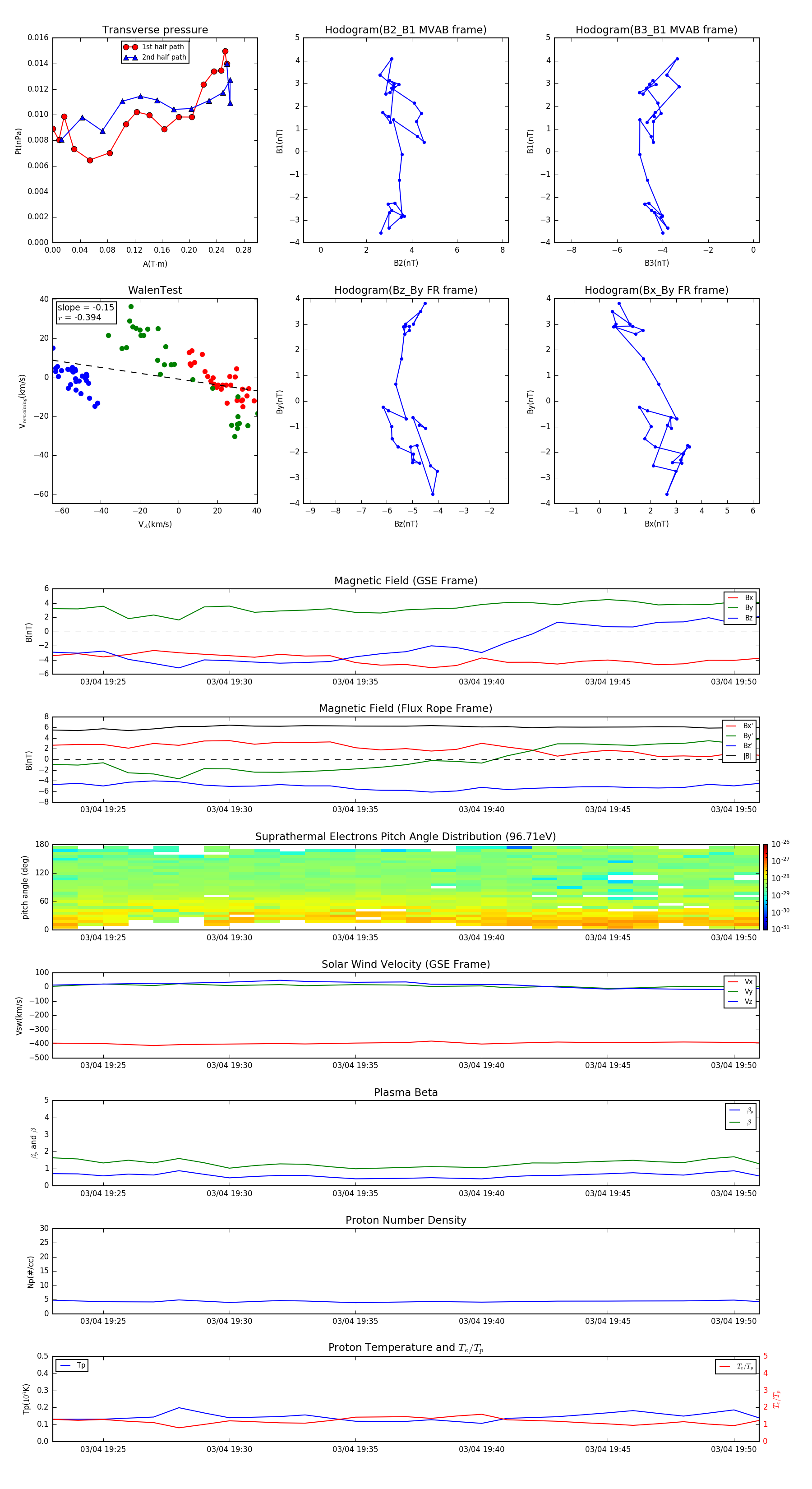Click the Hodogram(B3_B1 MVAB frame) title
812x1489 pixels.
(x=656, y=30)
